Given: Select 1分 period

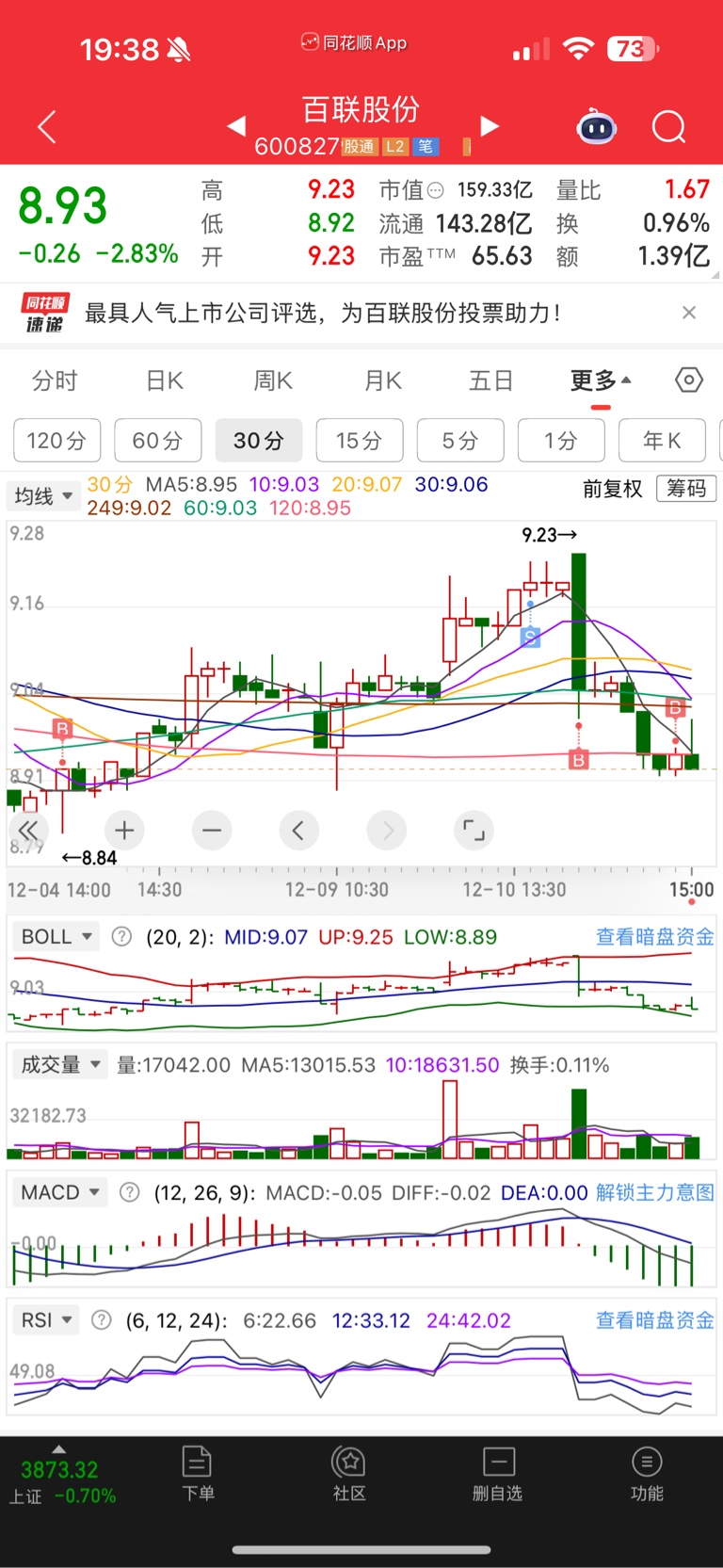Looking at the screenshot, I should coord(561,440).
